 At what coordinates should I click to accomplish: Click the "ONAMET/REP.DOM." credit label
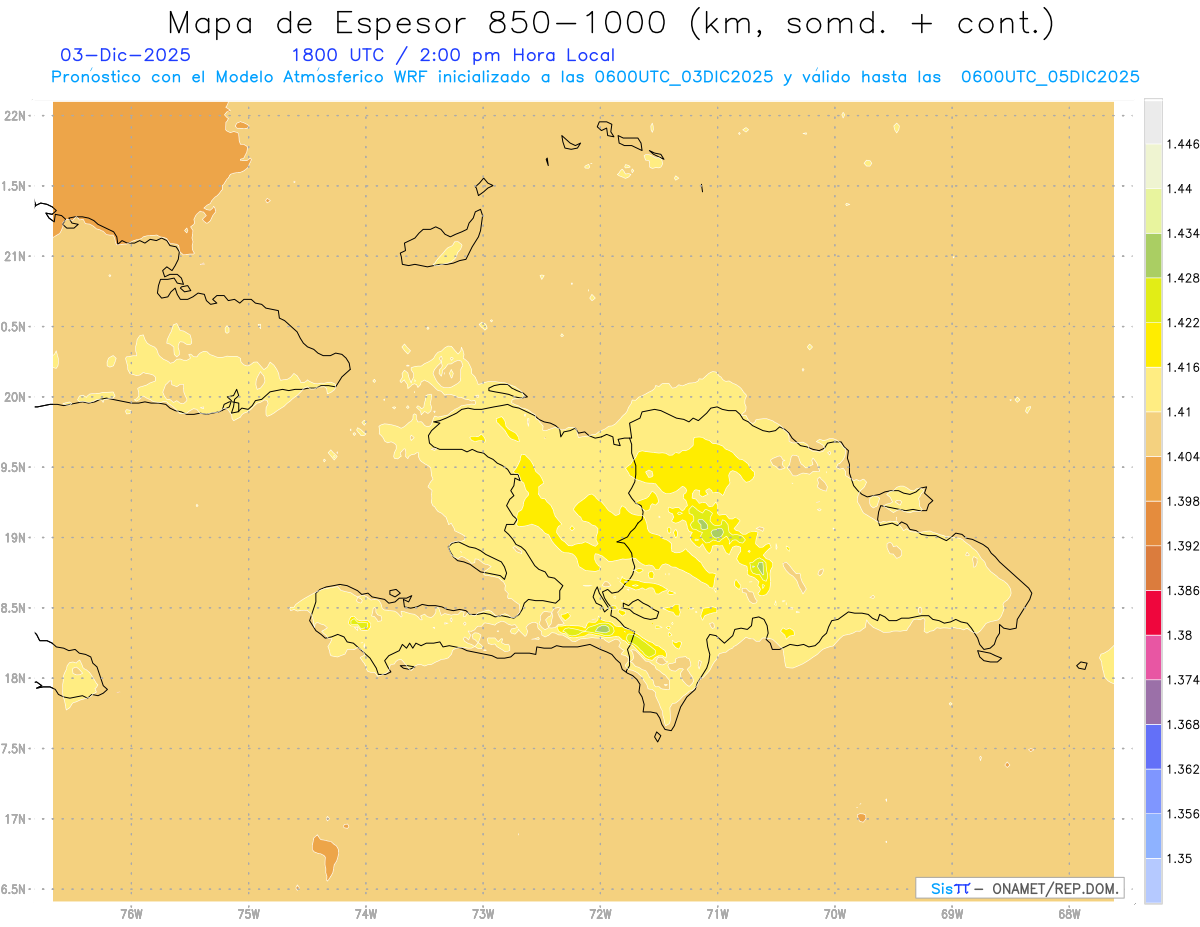coord(1056,888)
